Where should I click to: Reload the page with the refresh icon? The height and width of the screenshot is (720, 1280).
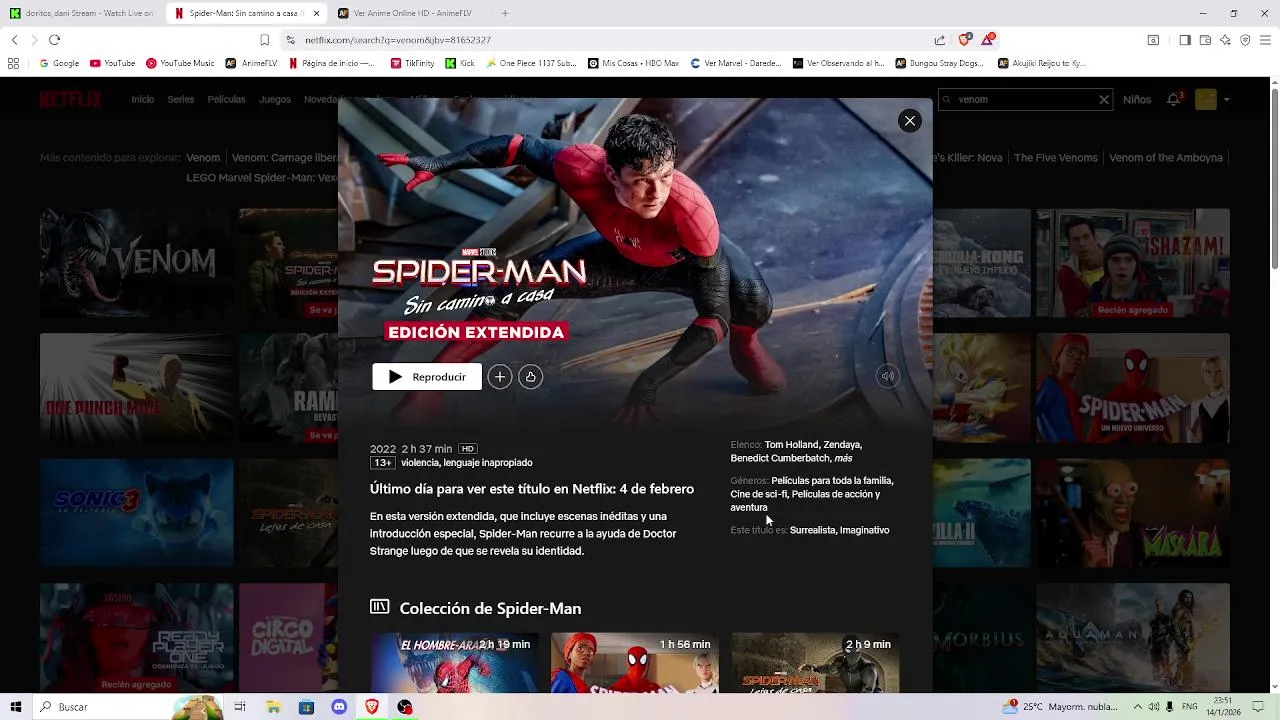[54, 40]
